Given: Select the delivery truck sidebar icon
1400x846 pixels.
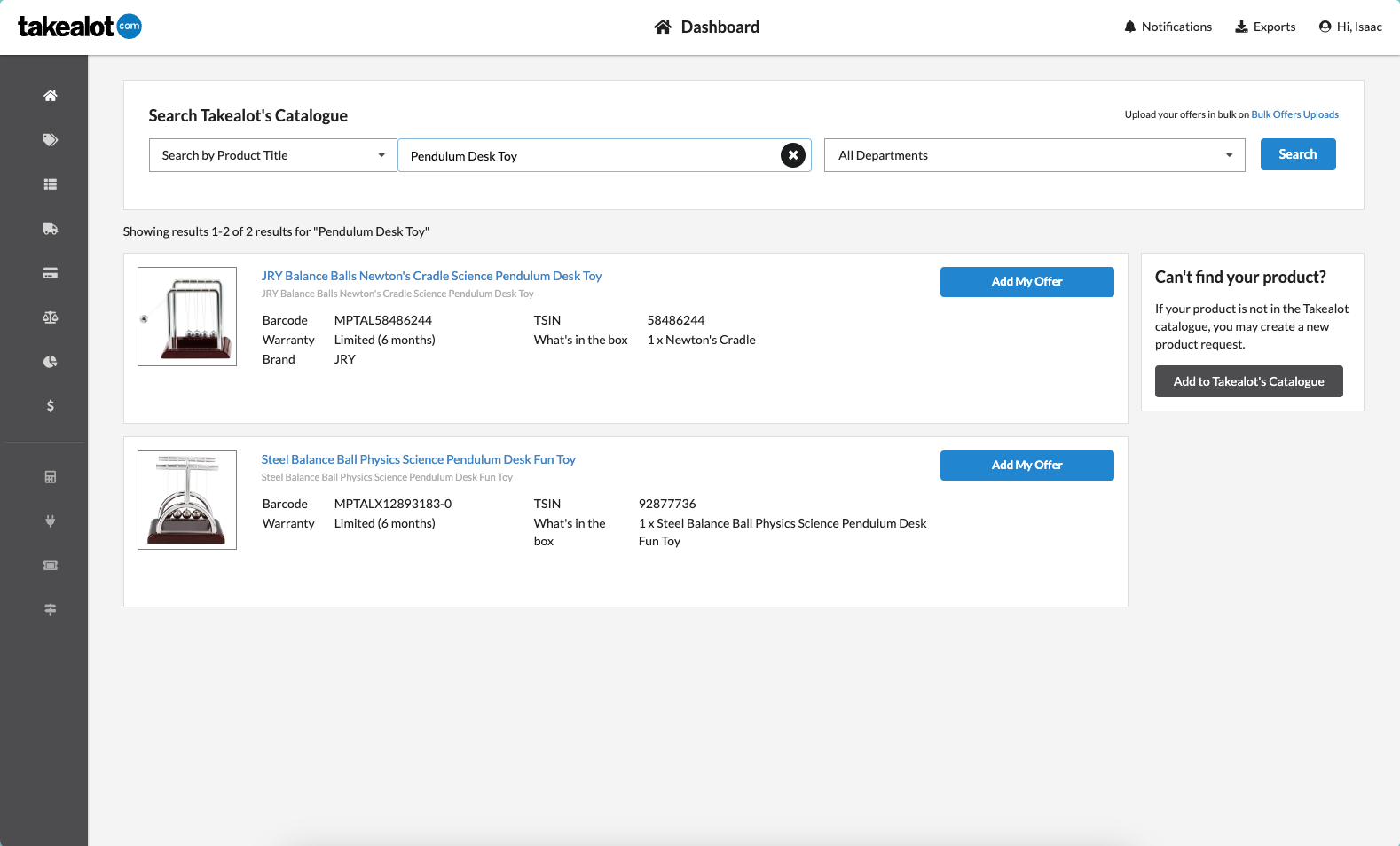Looking at the screenshot, I should (51, 229).
